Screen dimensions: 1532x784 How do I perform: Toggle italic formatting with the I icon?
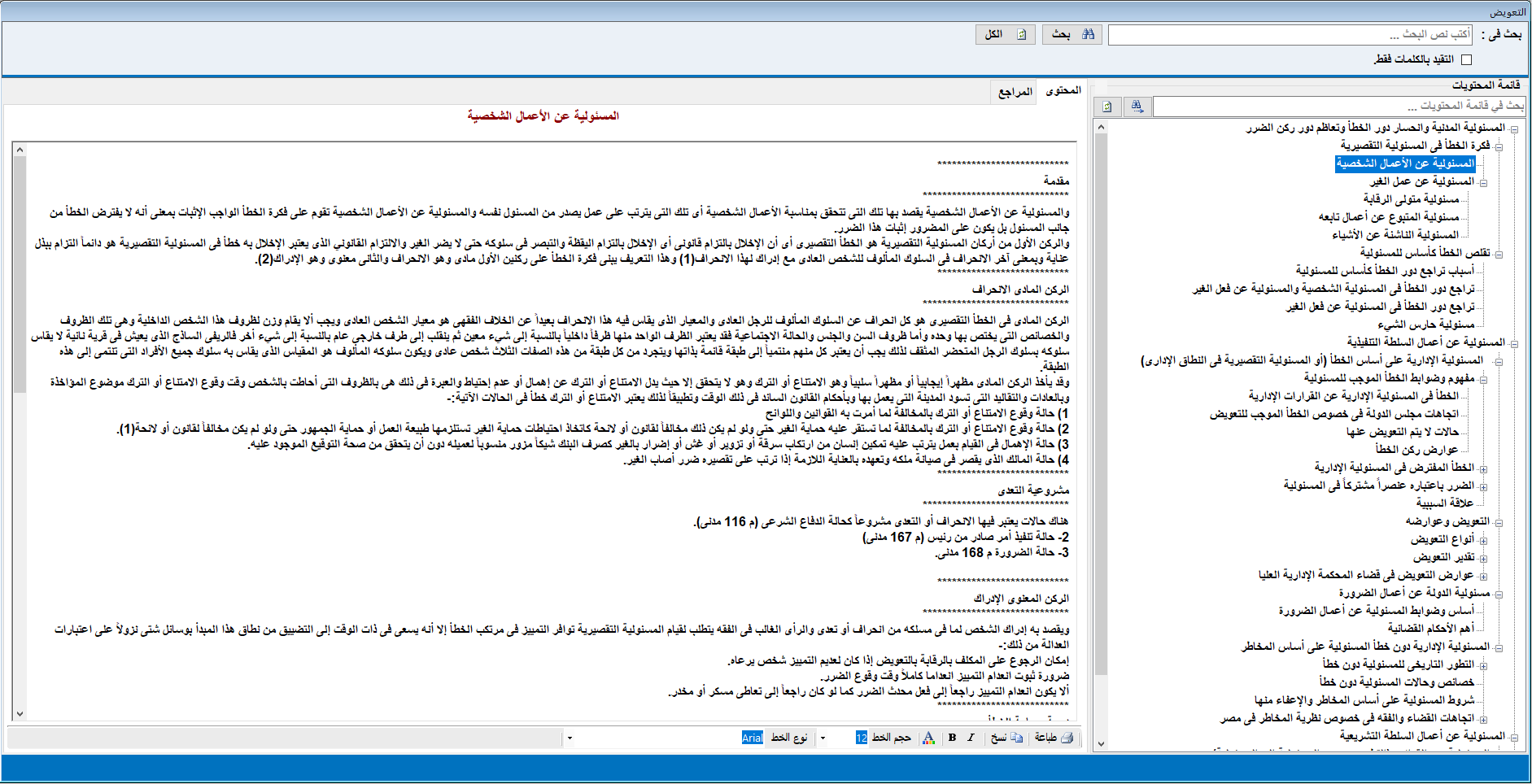pyautogui.click(x=971, y=738)
